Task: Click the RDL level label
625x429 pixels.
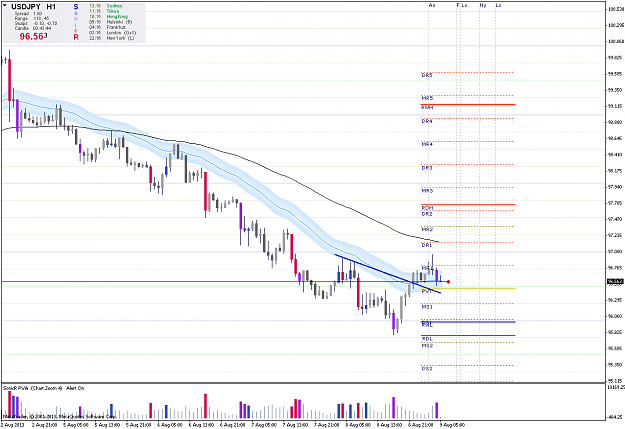Action: pyautogui.click(x=426, y=339)
